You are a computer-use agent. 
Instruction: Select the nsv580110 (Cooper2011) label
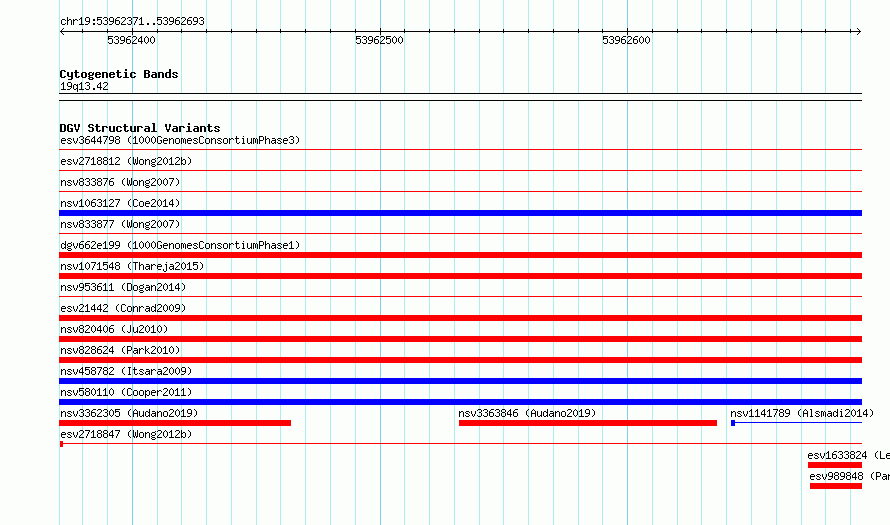tap(126, 392)
